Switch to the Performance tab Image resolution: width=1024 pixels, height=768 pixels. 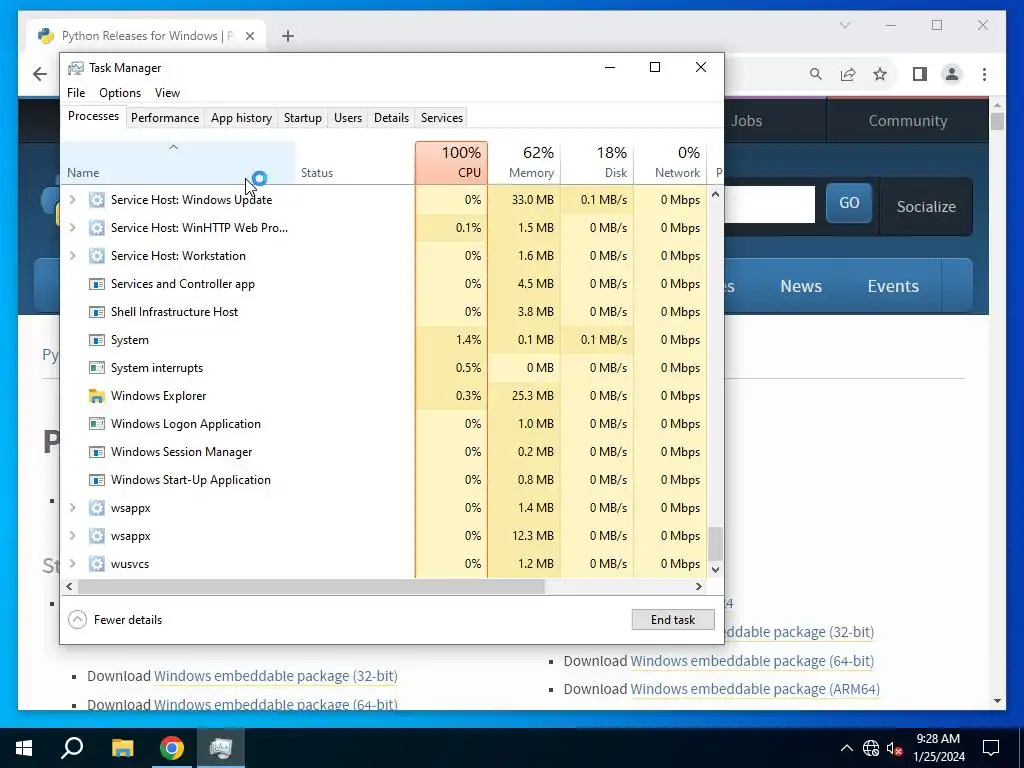[165, 118]
